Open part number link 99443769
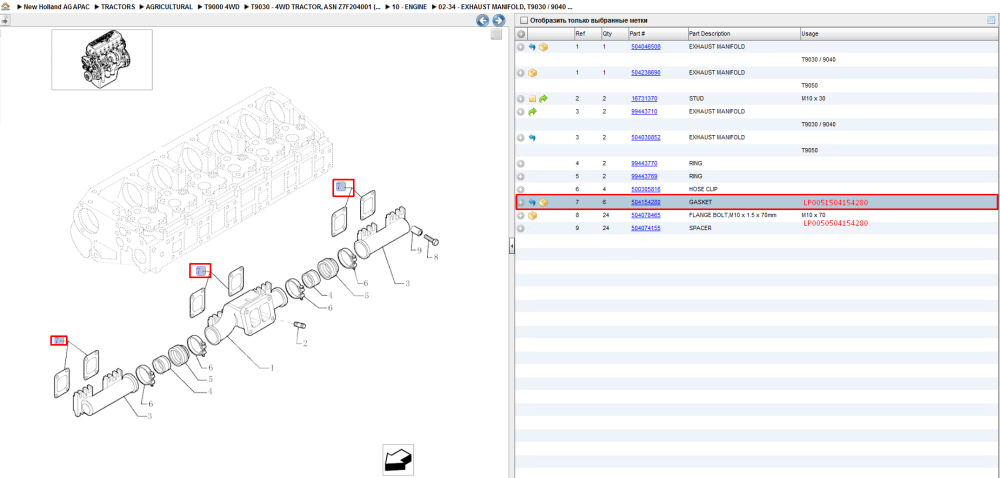This screenshot has height=478, width=1000. pyautogui.click(x=643, y=177)
